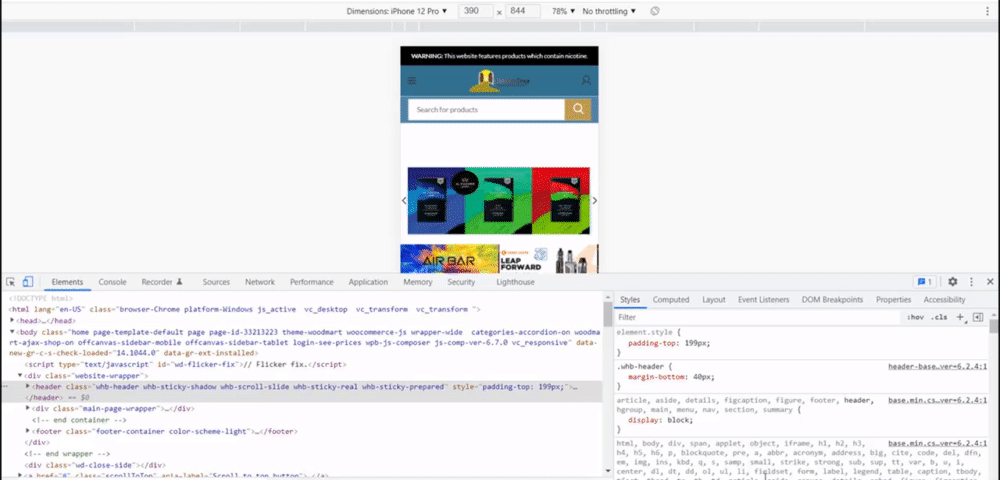This screenshot has height=480, width=1000.
Task: Open the Network tab
Action: pyautogui.click(x=260, y=282)
